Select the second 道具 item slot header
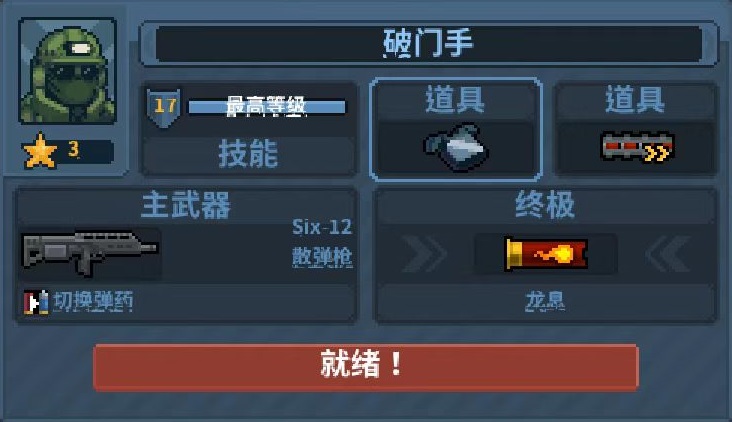Viewport: 732px width, 422px height. (635, 100)
